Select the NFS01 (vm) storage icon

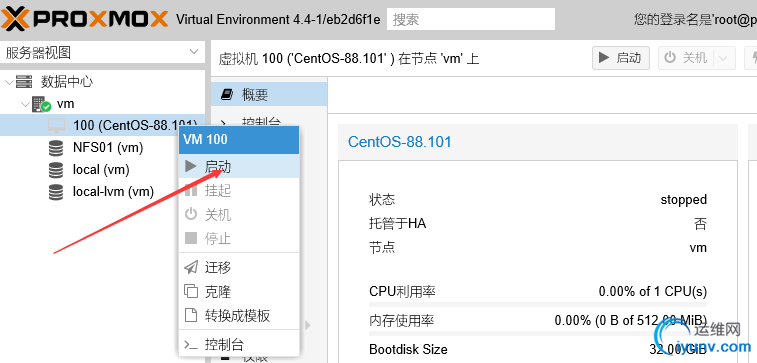56,148
